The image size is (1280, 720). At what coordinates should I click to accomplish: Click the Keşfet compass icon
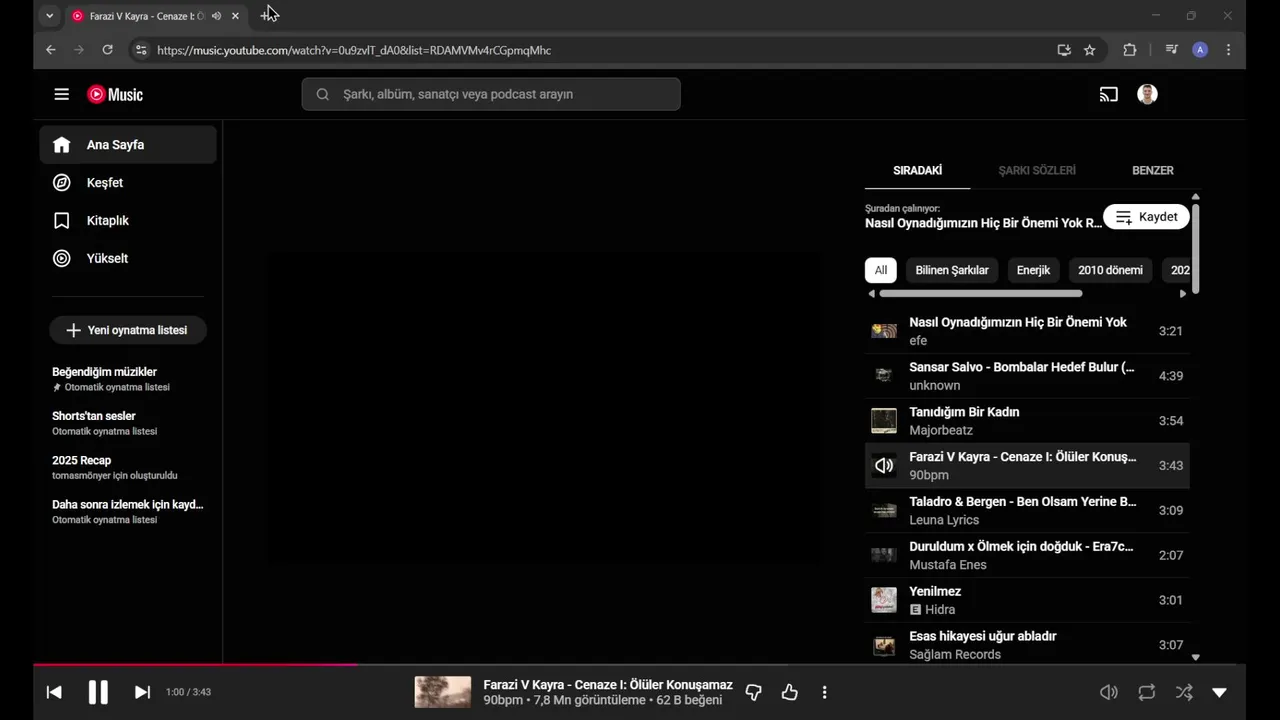[x=61, y=183]
